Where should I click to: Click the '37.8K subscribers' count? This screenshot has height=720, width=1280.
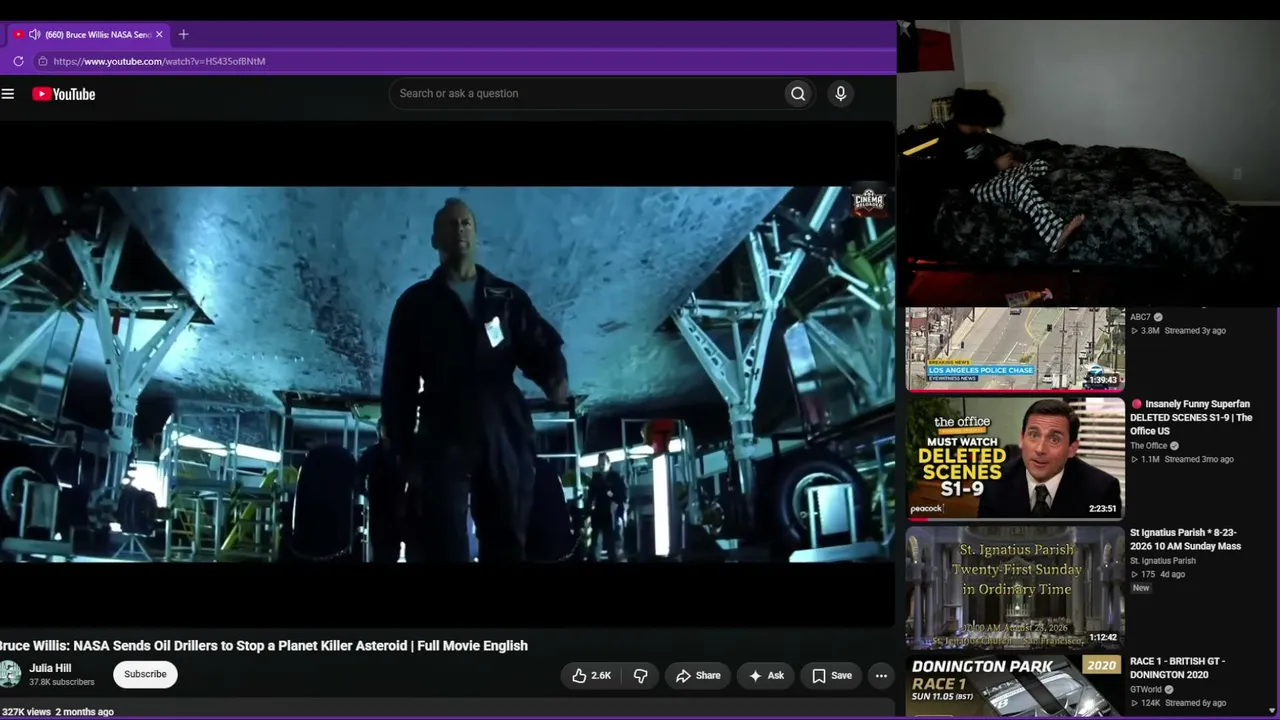(62, 682)
